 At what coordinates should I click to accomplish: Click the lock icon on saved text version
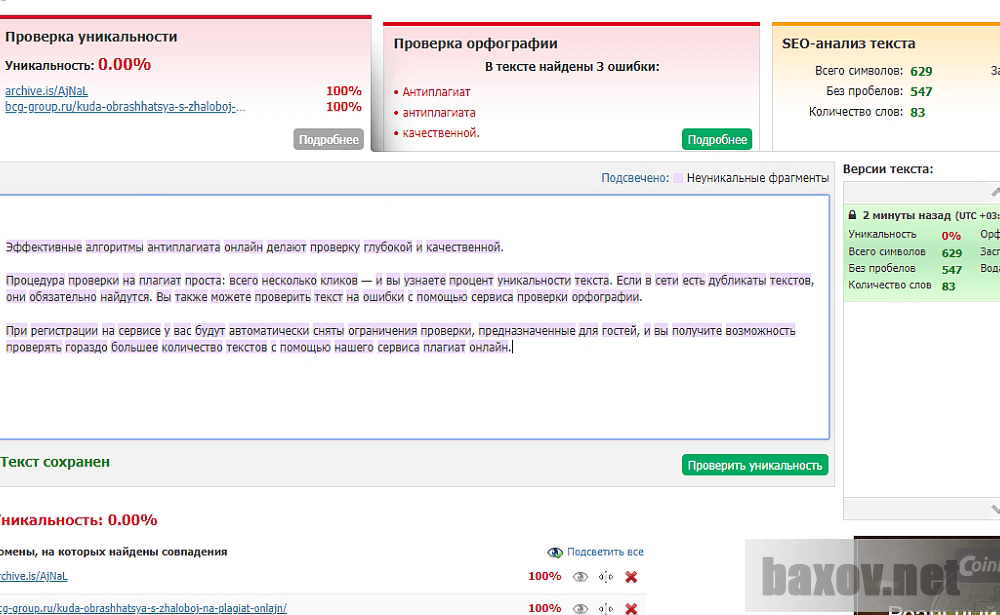point(852,215)
